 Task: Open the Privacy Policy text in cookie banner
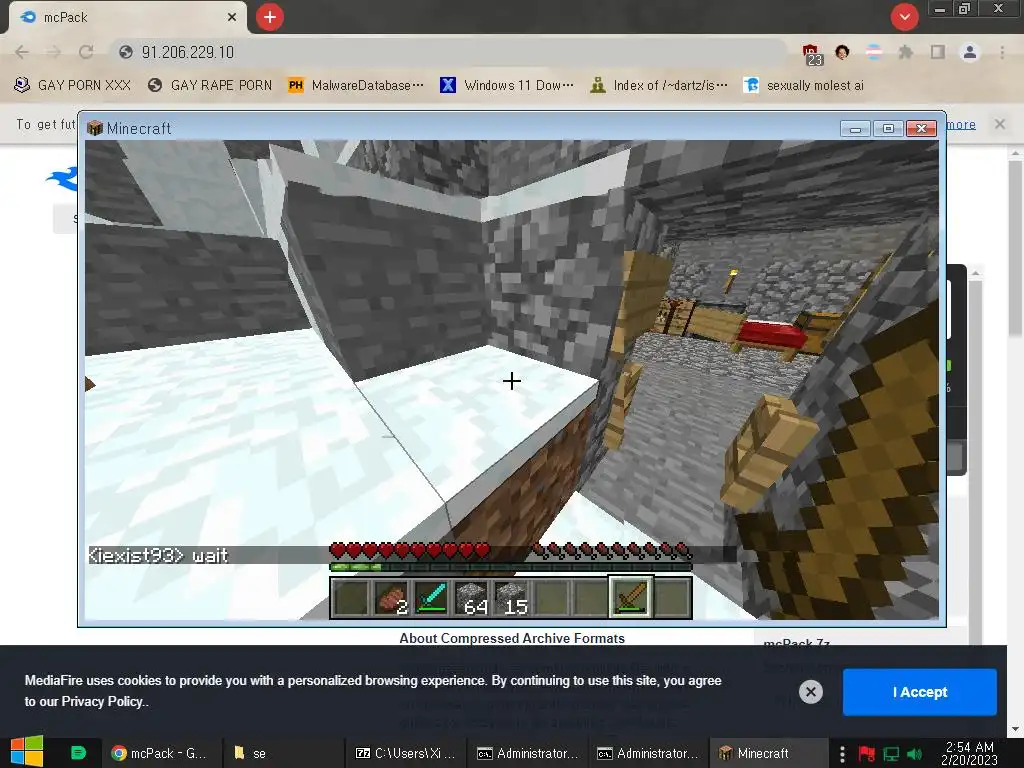click(103, 701)
